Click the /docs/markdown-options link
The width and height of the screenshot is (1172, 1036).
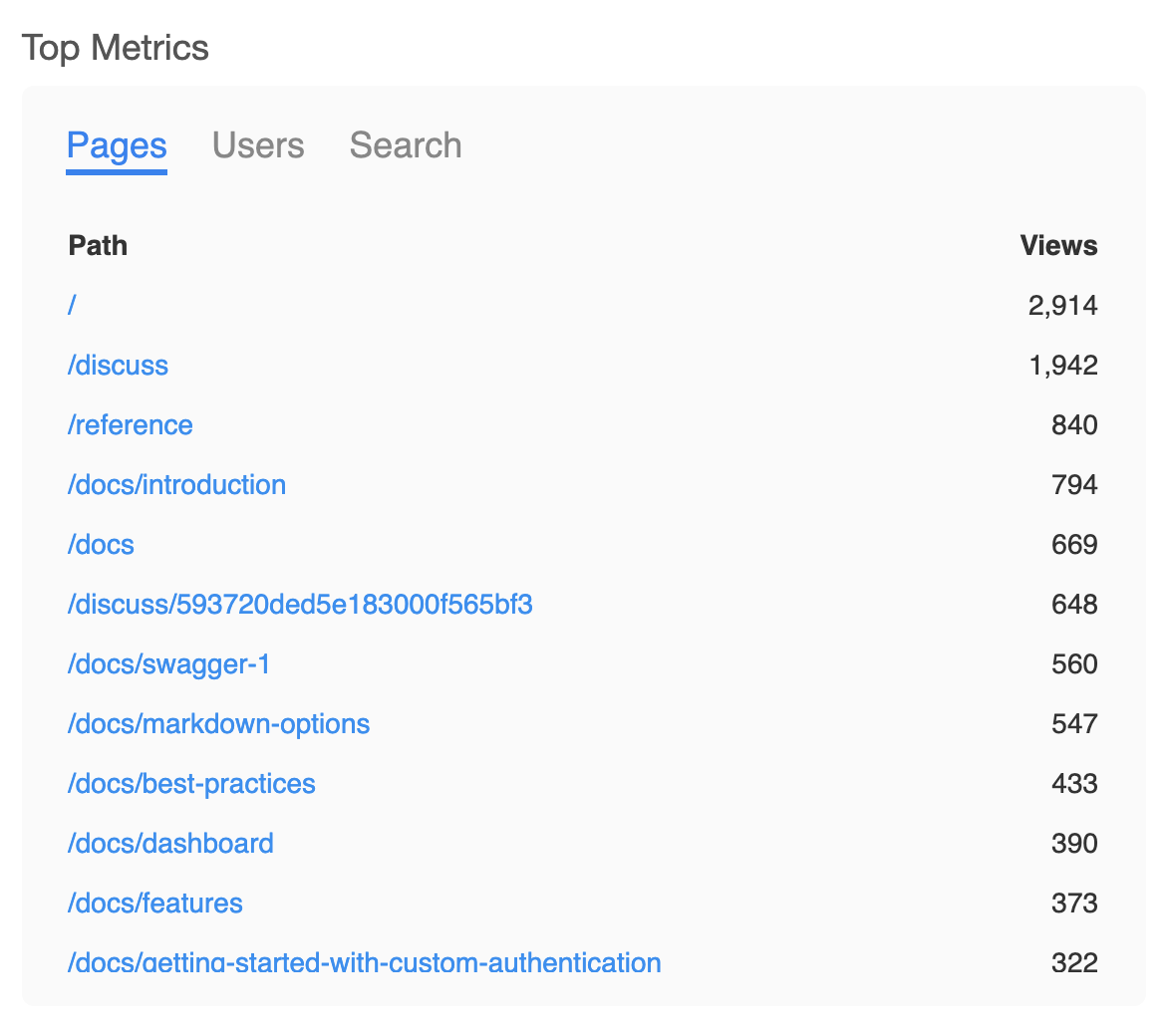[x=218, y=724]
